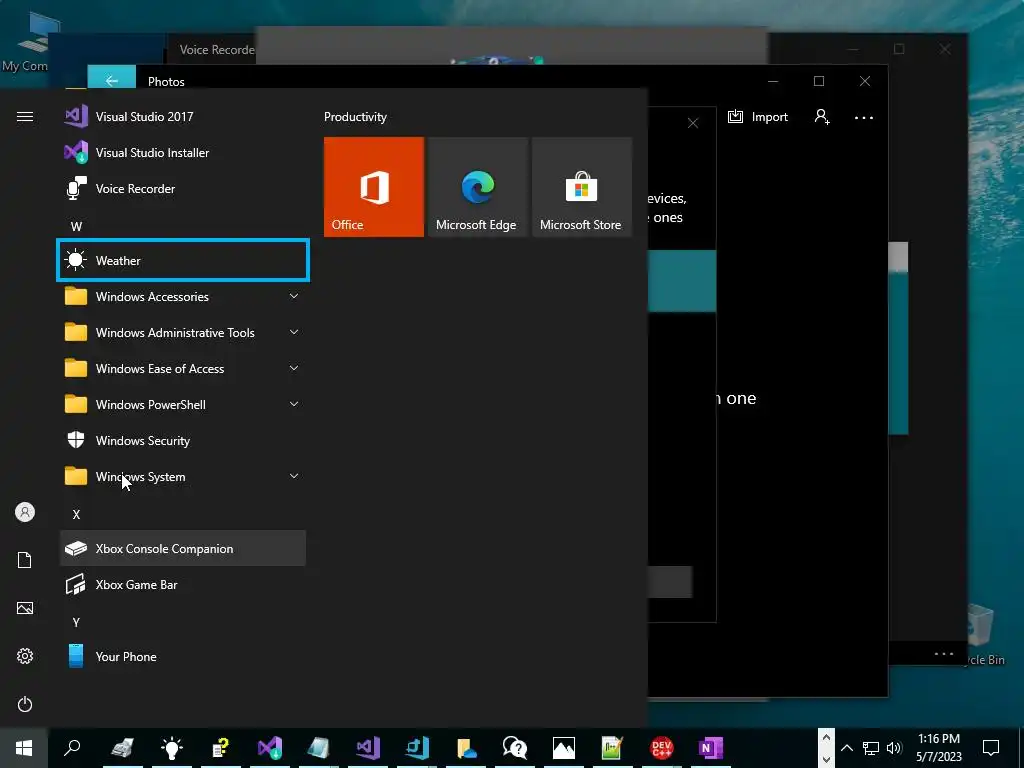This screenshot has width=1024, height=768.
Task: Click the Windows Start button
Action: (24, 748)
